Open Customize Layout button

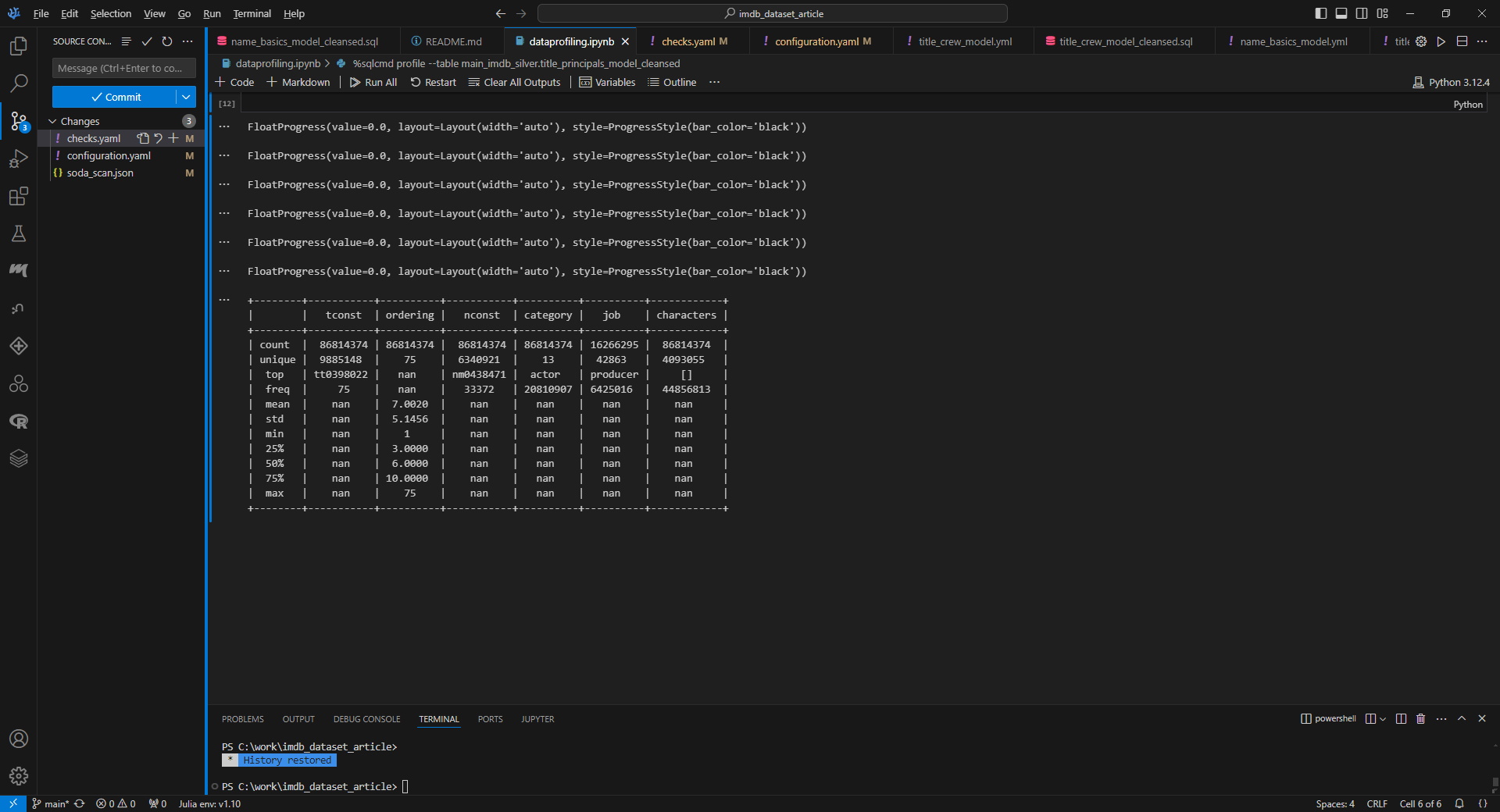[1383, 13]
